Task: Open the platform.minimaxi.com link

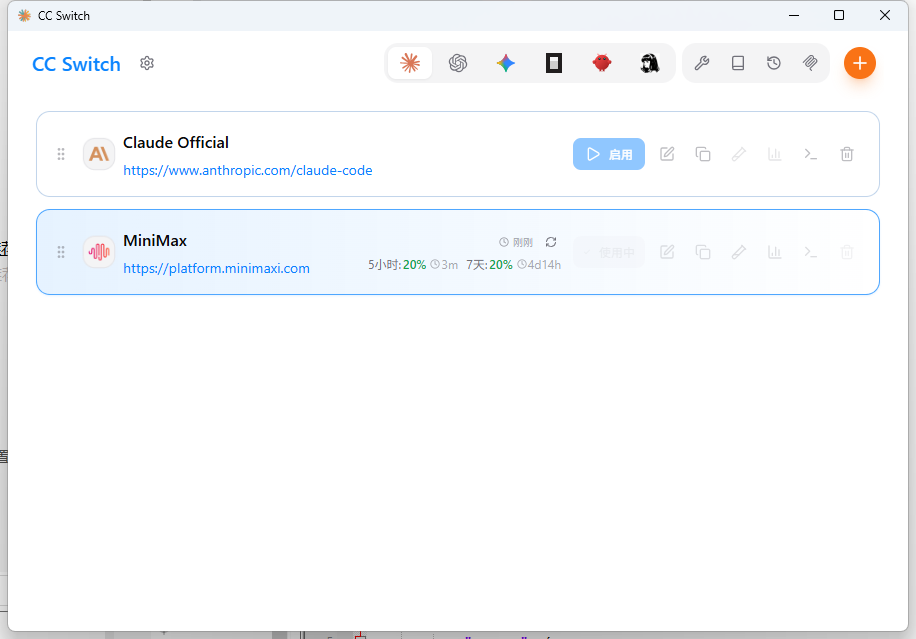Action: [x=216, y=269]
